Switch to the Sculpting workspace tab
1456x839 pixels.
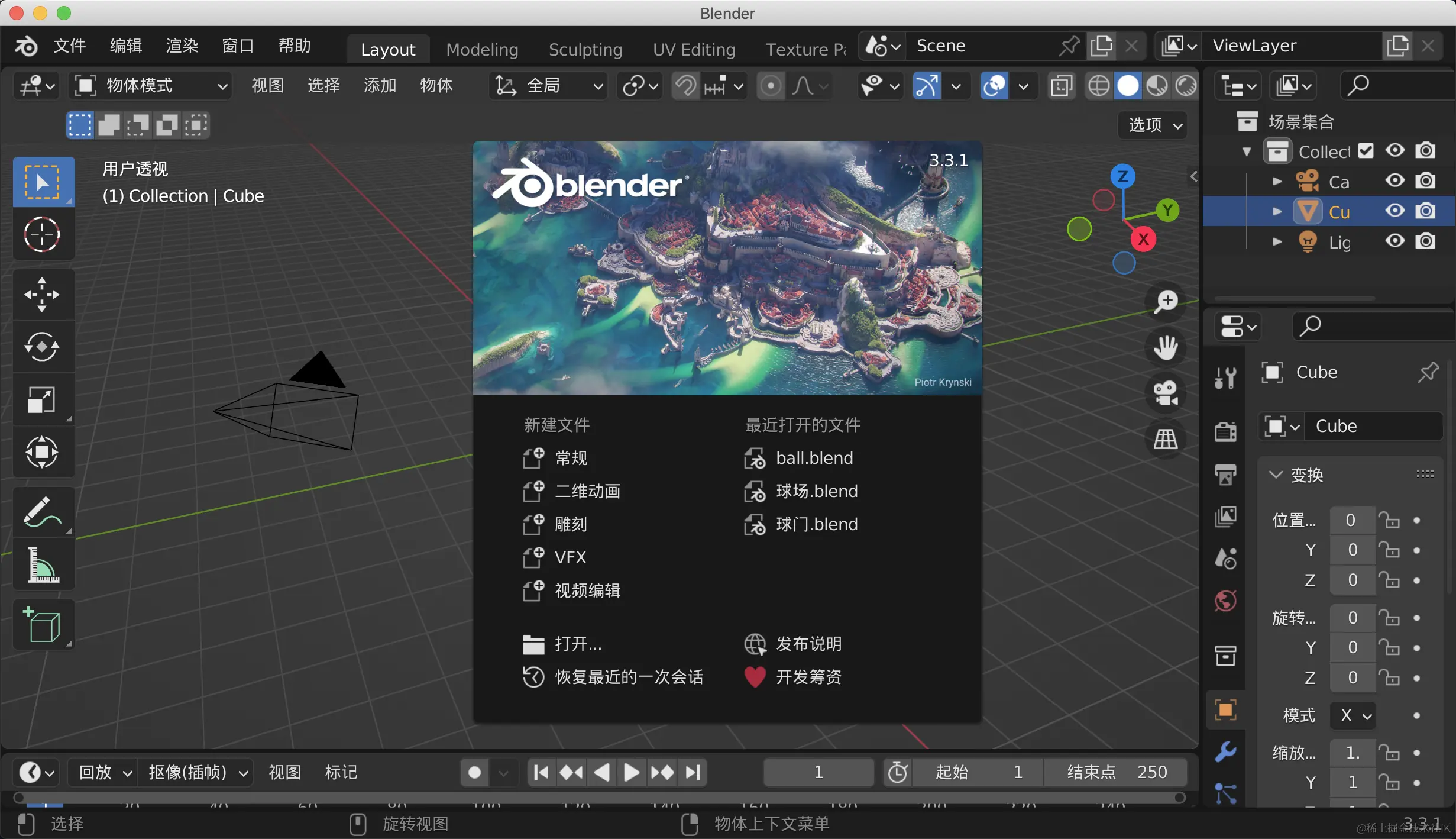[585, 49]
